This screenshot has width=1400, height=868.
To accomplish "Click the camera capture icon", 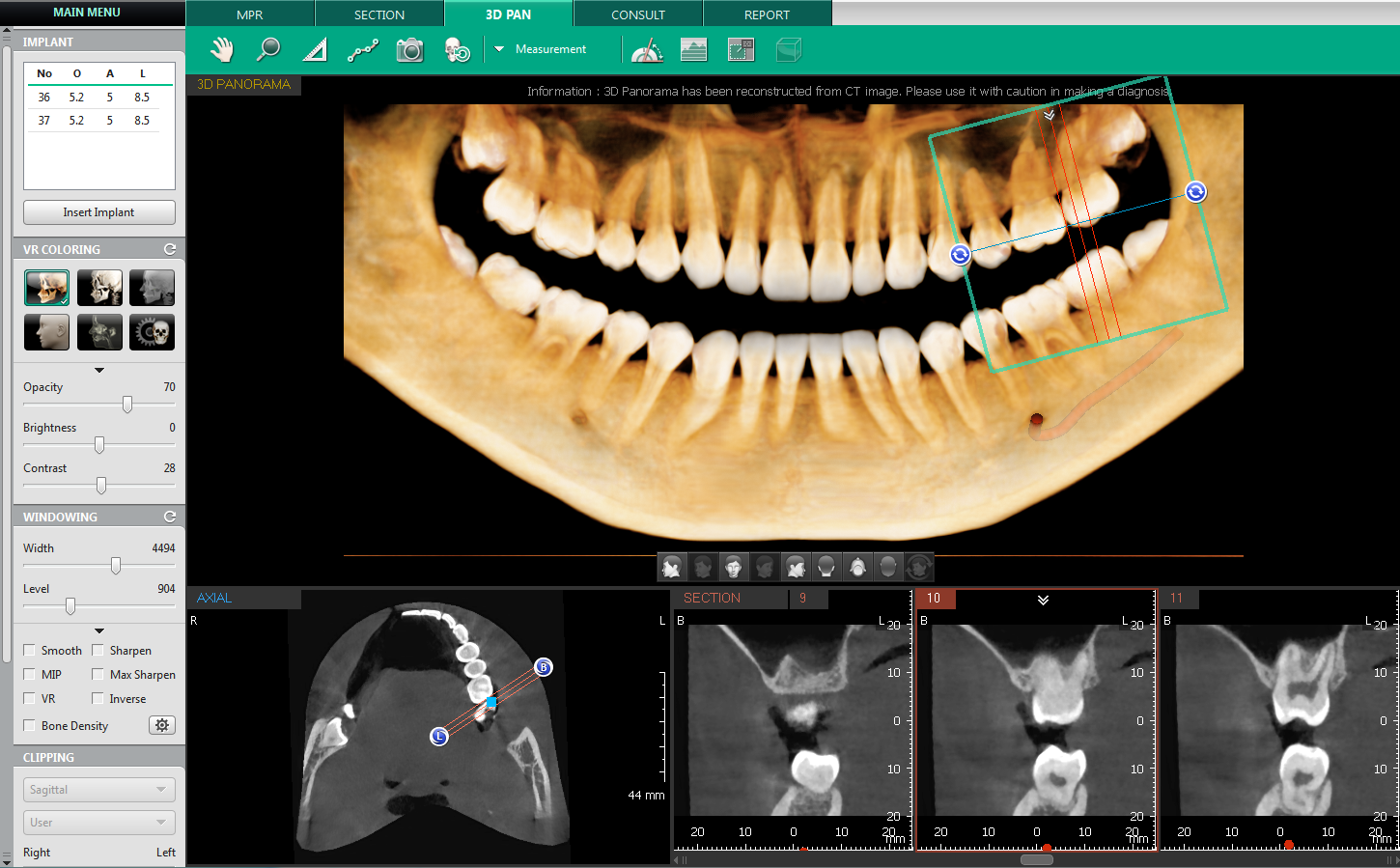I will click(x=409, y=50).
